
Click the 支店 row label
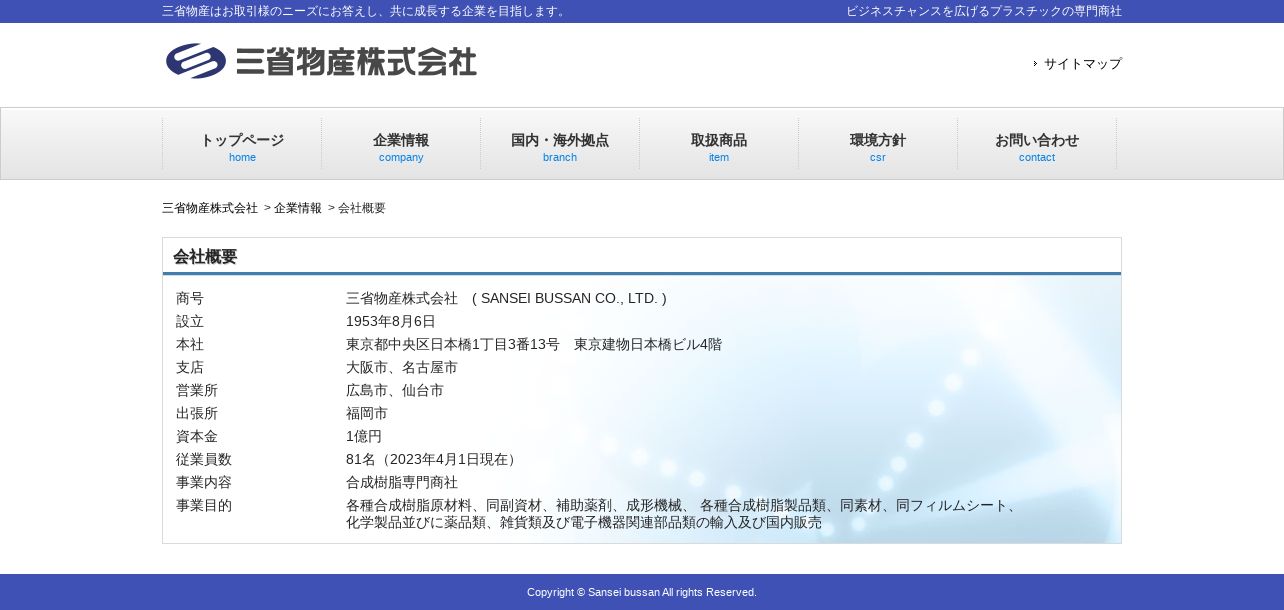coord(190,367)
